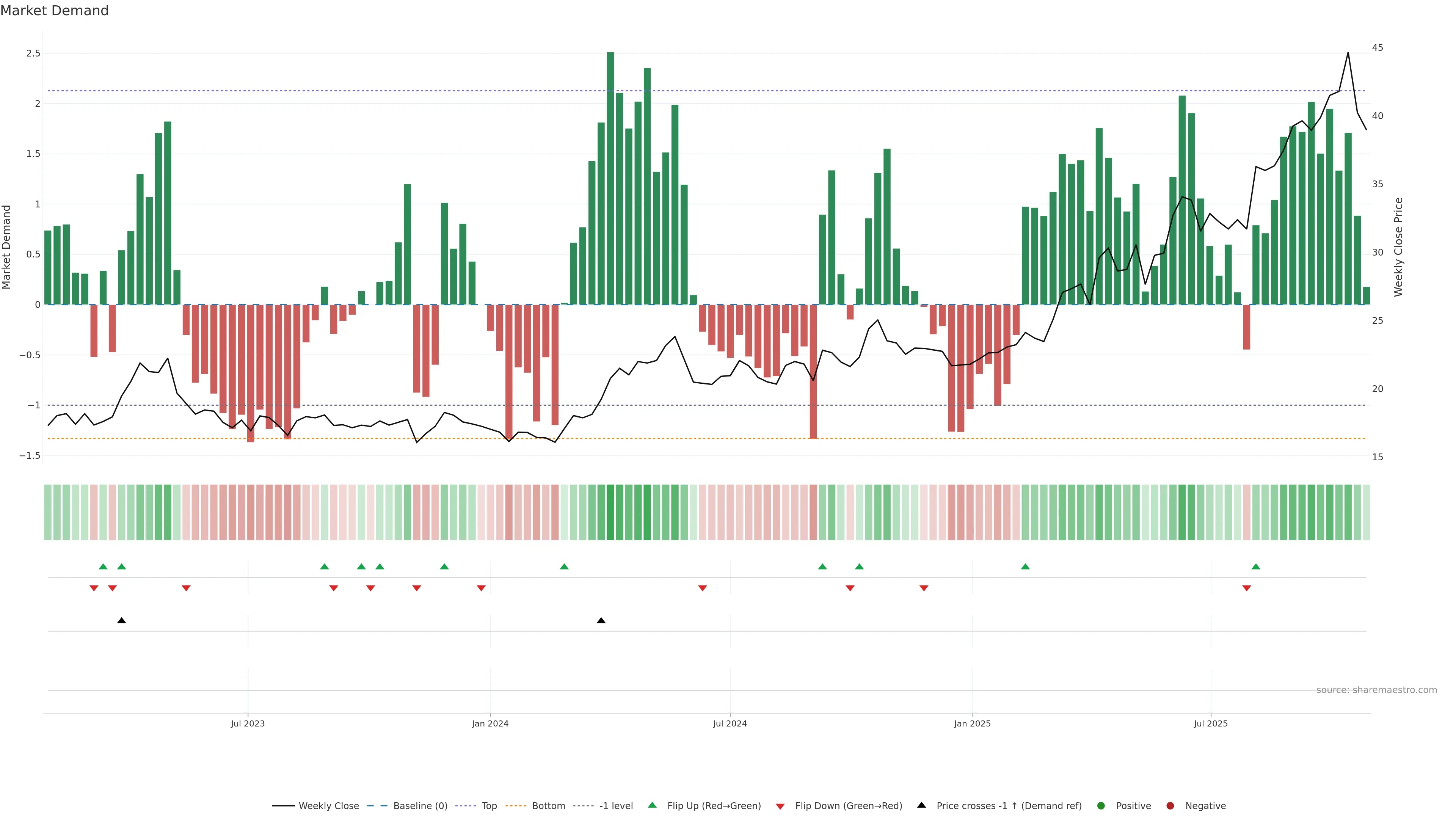Screen dimensions: 1456x819
Task: Click the rightmost red flip-down triangle marker
Action: [1246, 588]
